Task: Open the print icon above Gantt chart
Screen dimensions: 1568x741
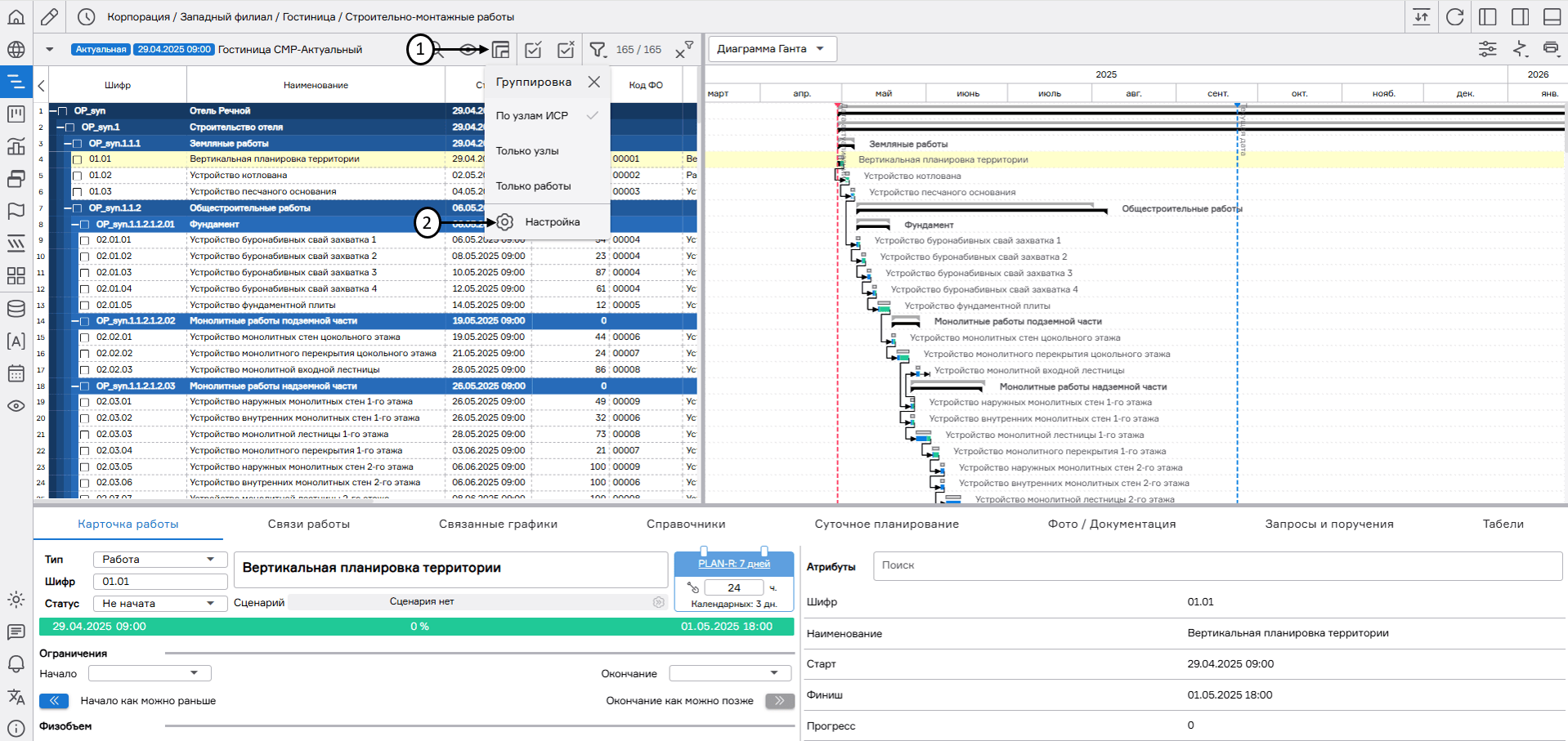Action: tap(1550, 49)
